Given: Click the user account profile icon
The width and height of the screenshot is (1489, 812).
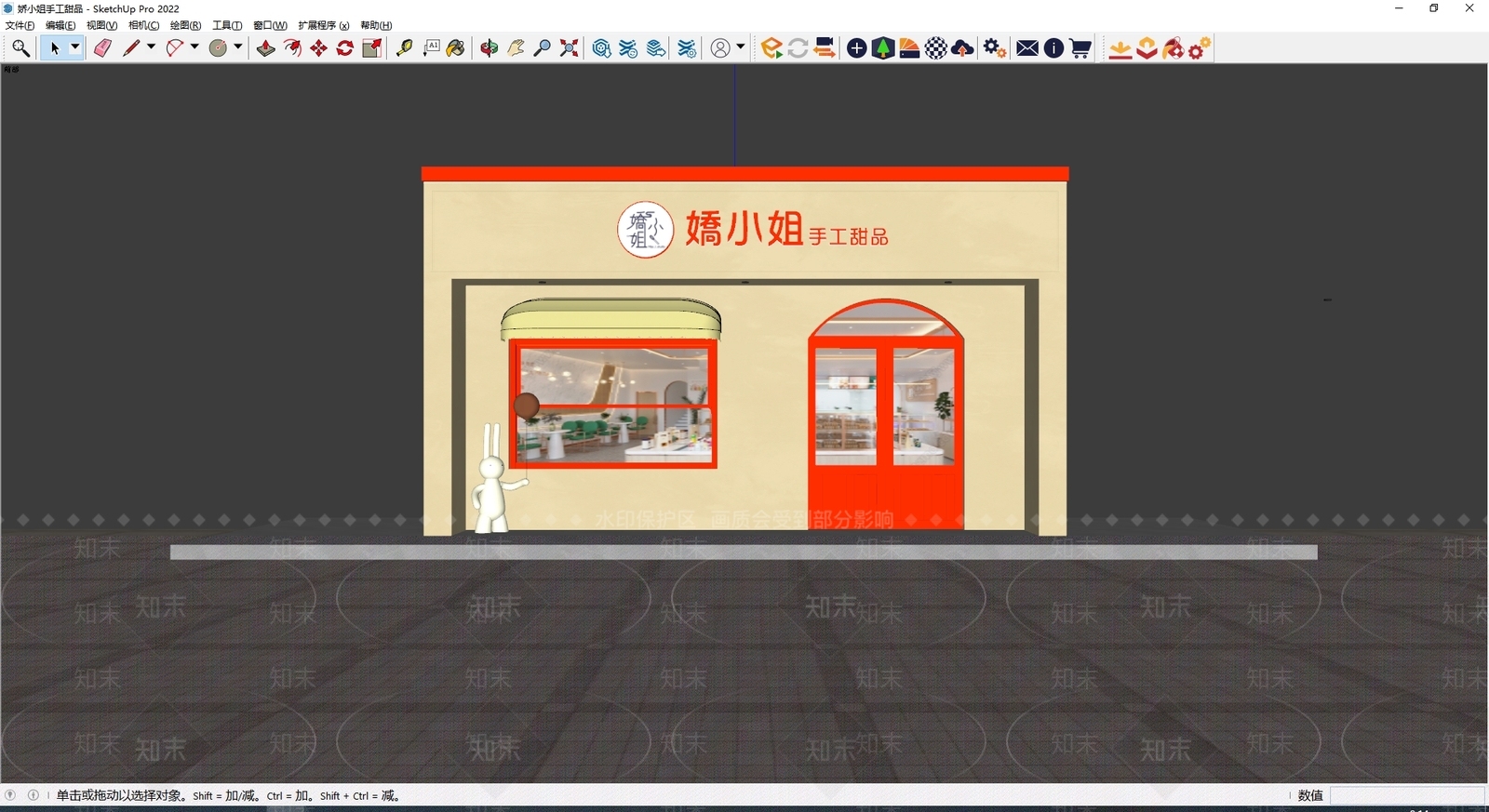Looking at the screenshot, I should pos(720,48).
